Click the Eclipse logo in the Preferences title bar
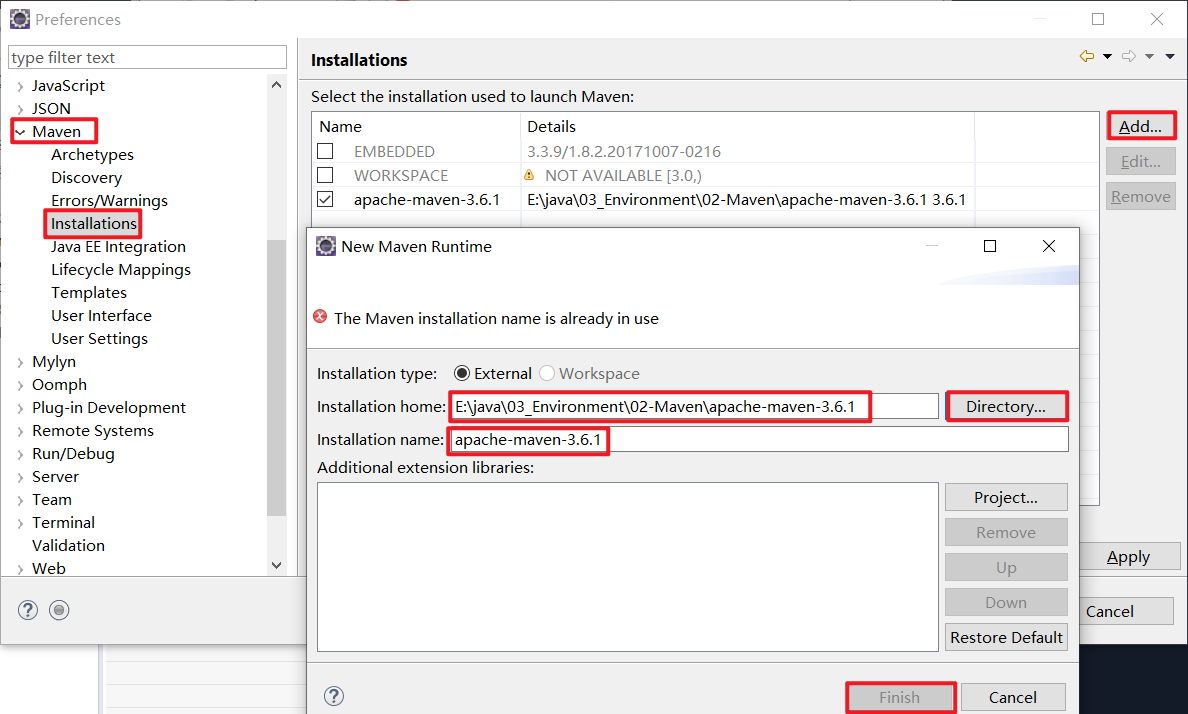 click(19, 18)
